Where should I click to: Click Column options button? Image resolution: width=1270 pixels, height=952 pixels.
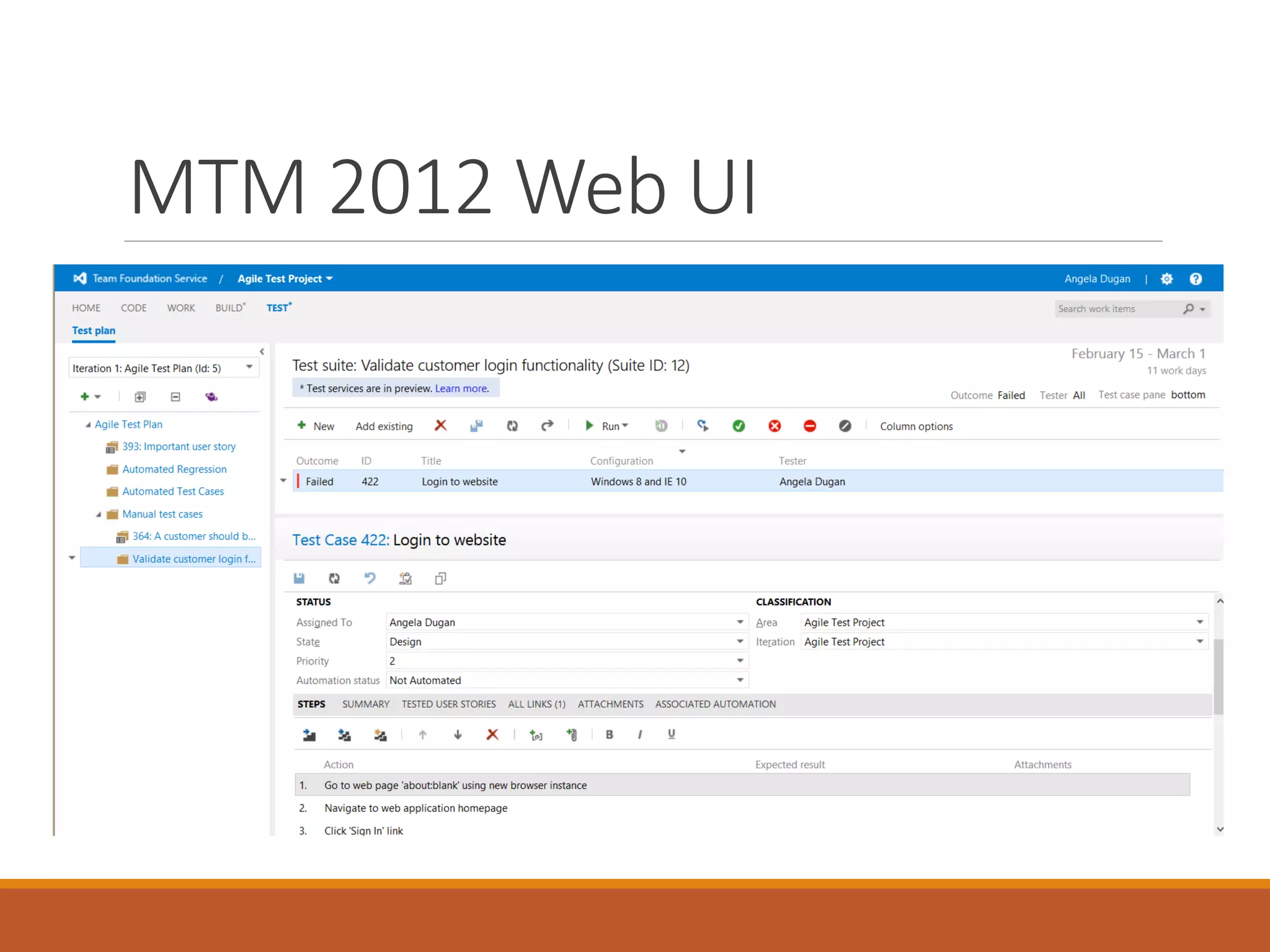[x=917, y=426]
